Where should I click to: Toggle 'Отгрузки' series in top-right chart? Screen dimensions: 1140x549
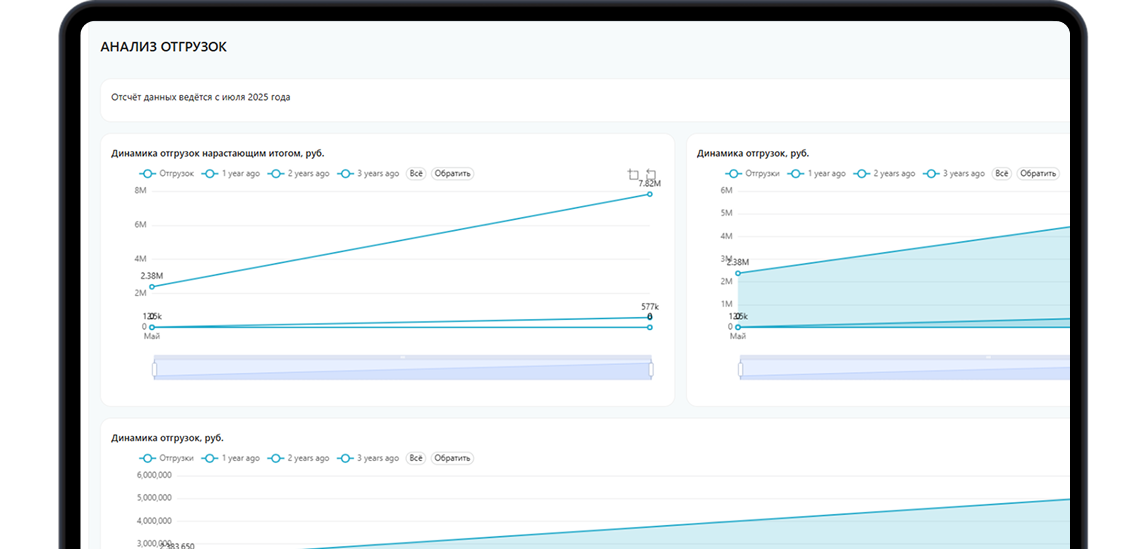752,174
